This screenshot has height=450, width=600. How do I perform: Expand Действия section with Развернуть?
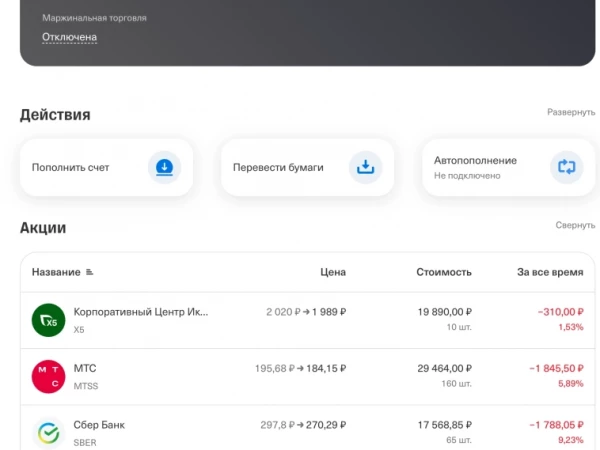point(571,112)
